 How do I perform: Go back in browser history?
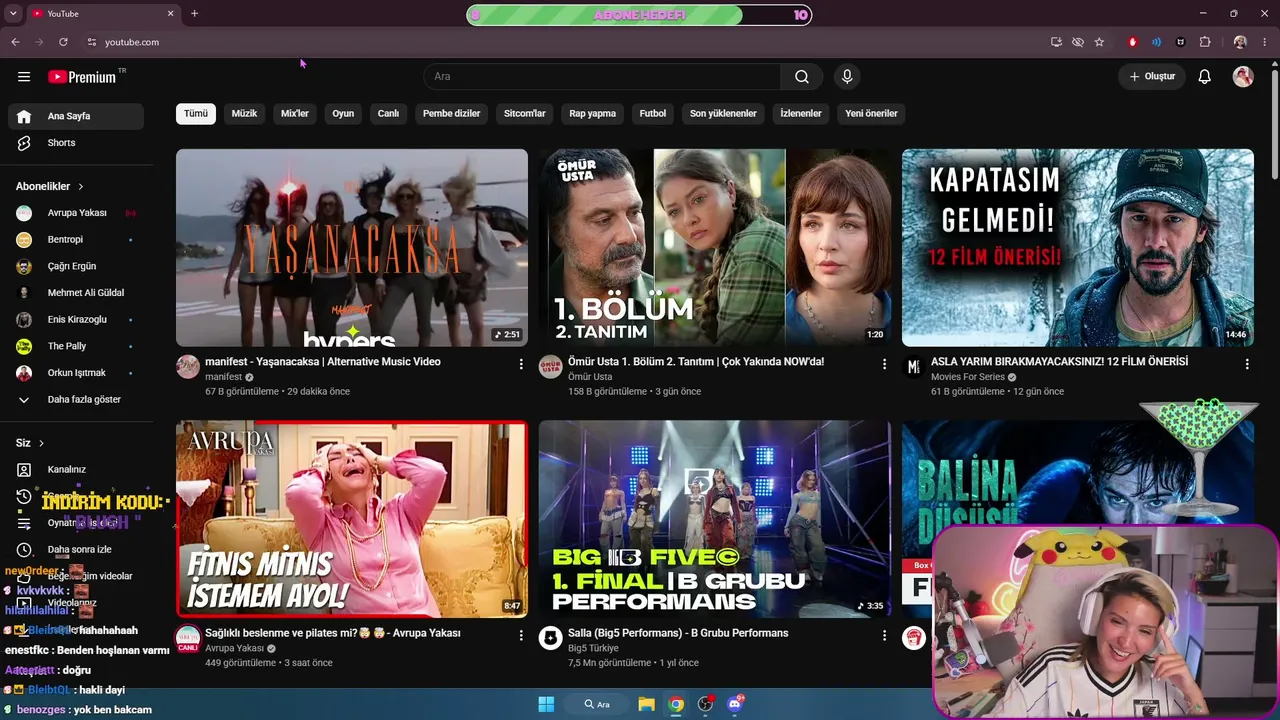coord(15,42)
